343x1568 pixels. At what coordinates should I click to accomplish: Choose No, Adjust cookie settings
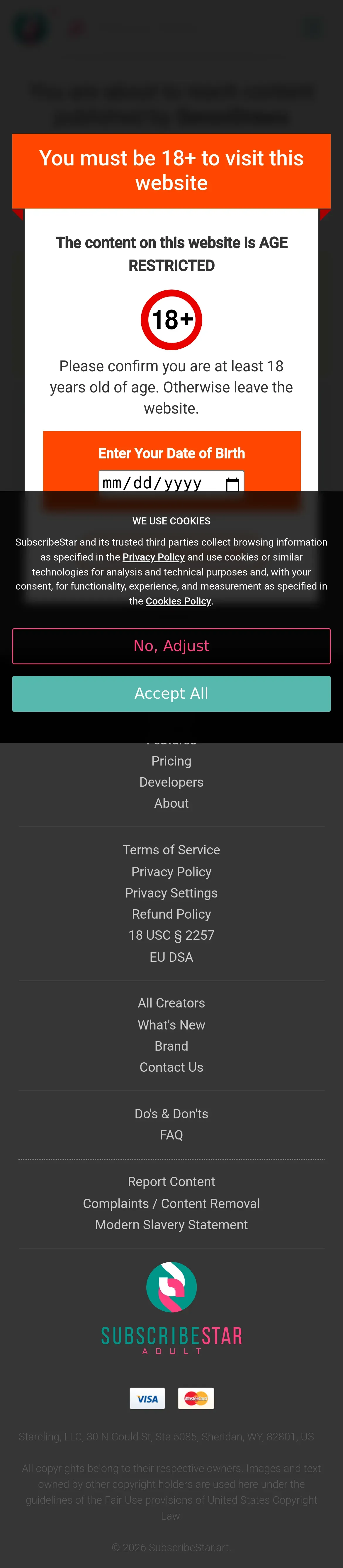(171, 646)
